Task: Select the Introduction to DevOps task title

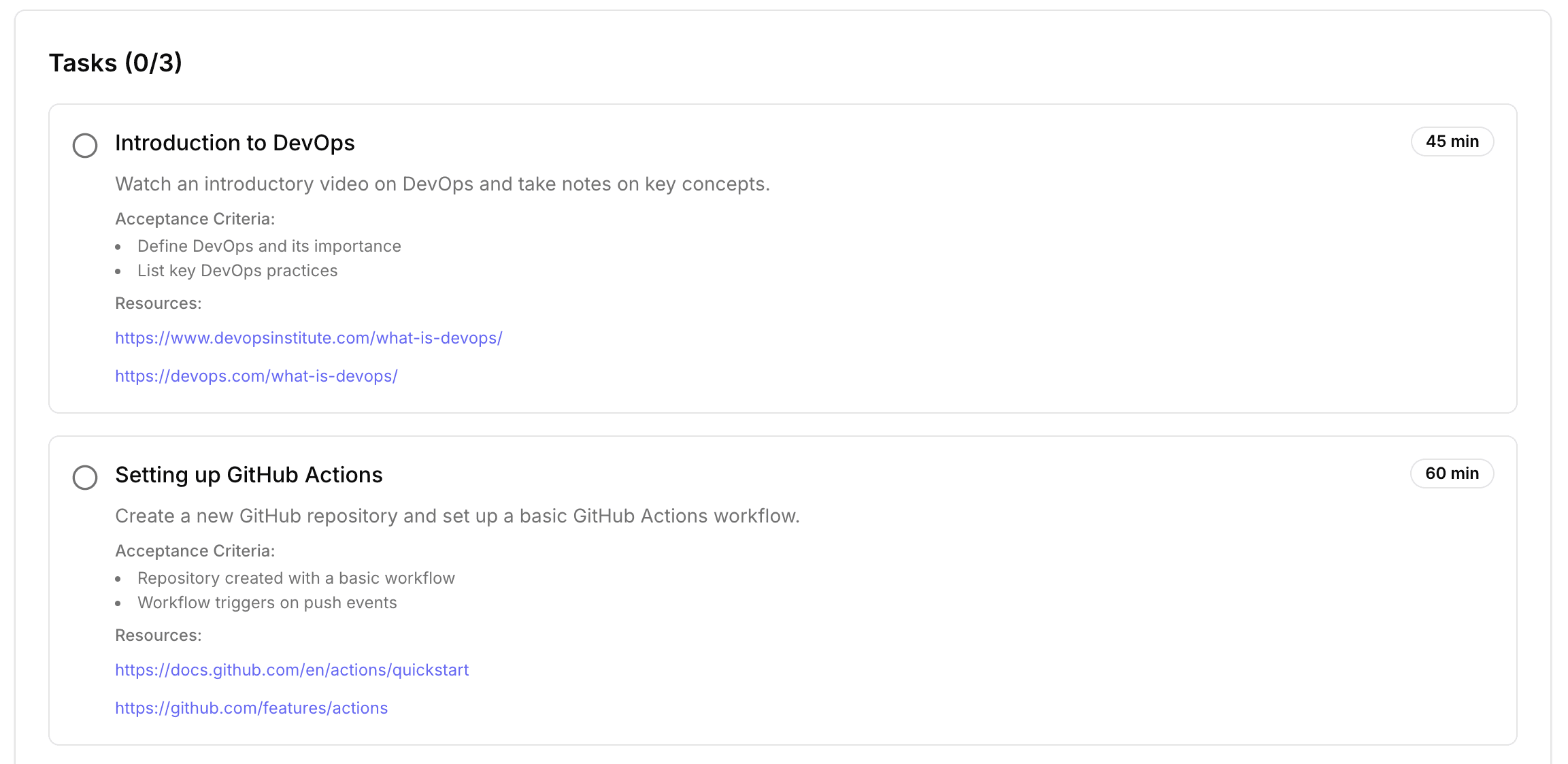Action: pos(235,144)
